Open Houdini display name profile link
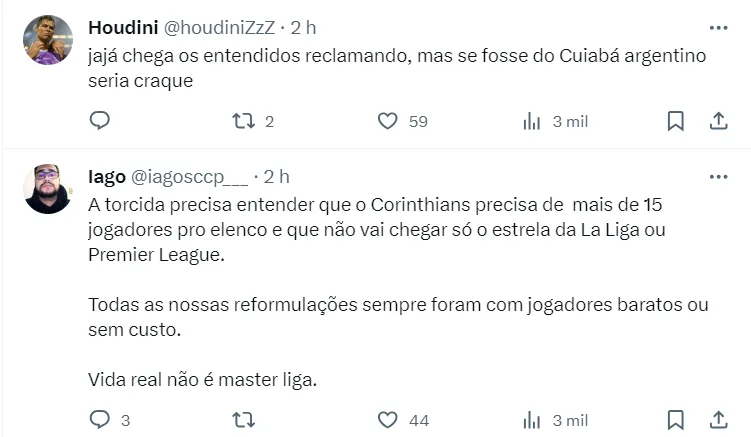 coord(118,27)
